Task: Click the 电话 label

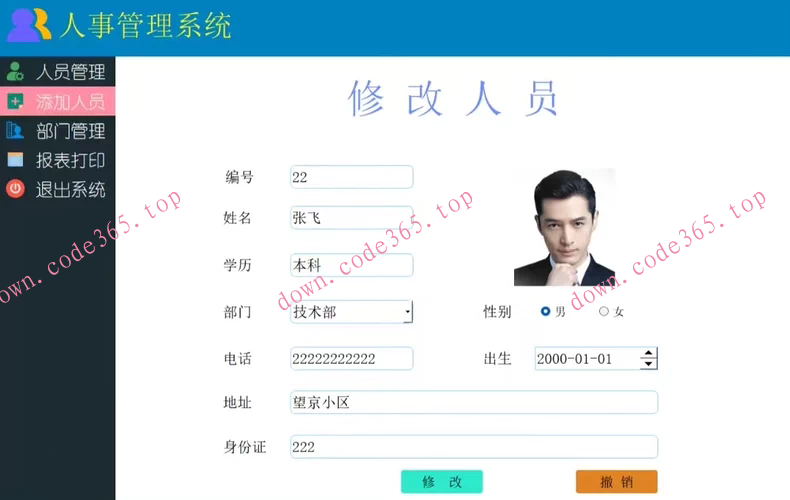Action: [237, 359]
